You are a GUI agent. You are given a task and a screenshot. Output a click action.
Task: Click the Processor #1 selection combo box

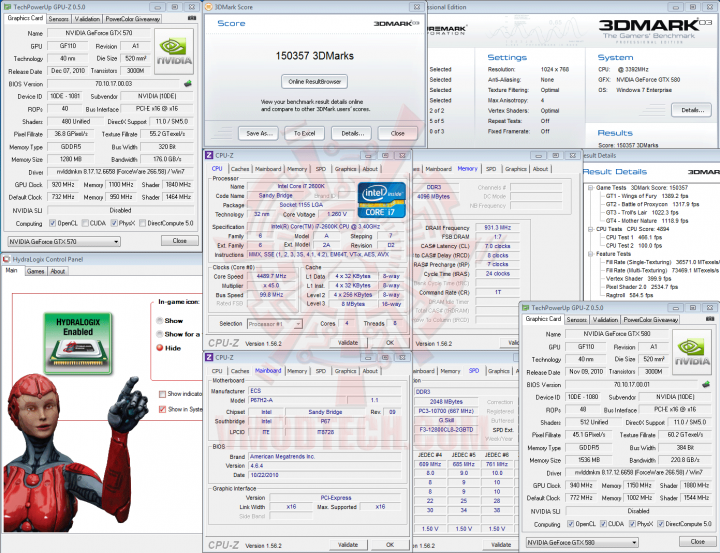click(x=275, y=324)
